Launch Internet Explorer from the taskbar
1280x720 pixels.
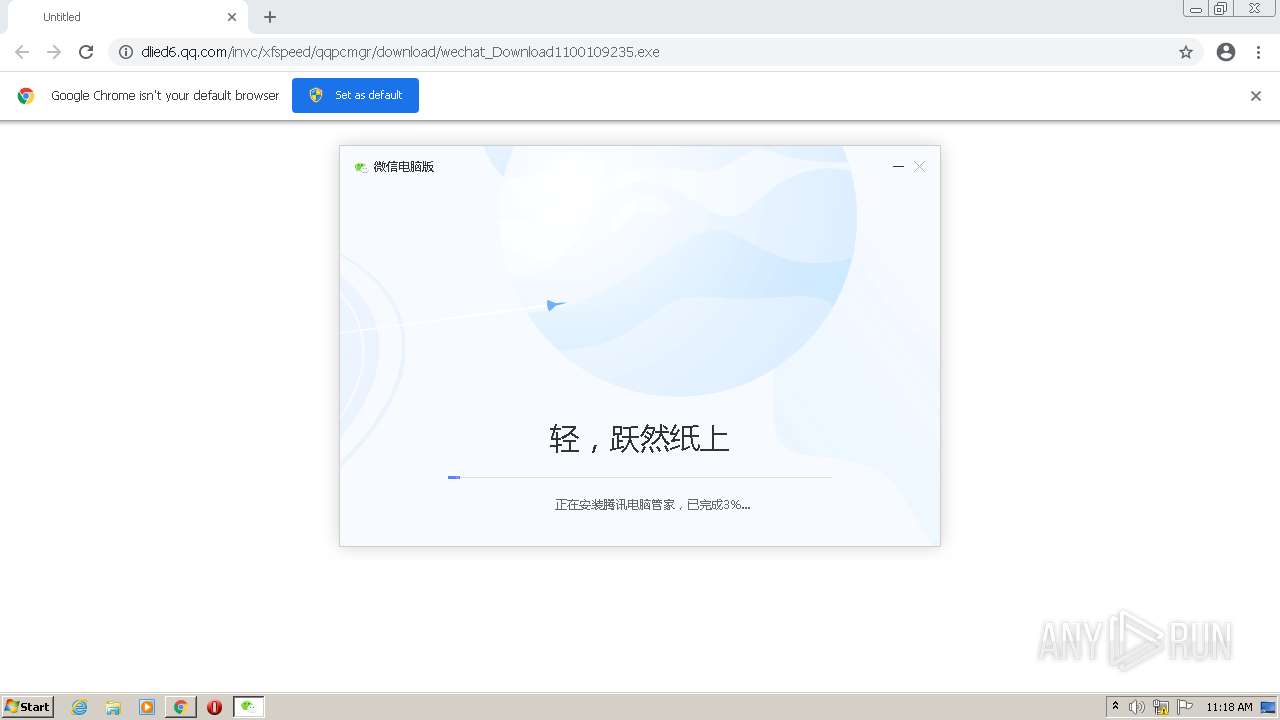[x=80, y=707]
